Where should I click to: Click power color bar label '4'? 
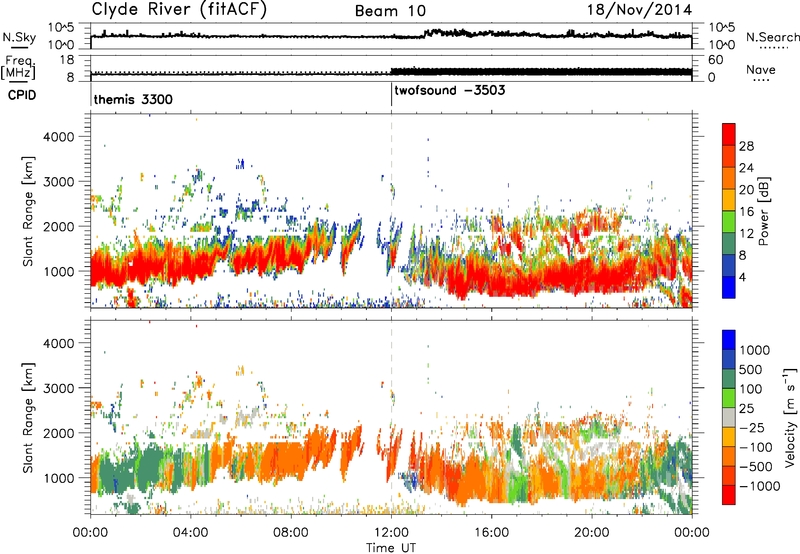(x=742, y=277)
